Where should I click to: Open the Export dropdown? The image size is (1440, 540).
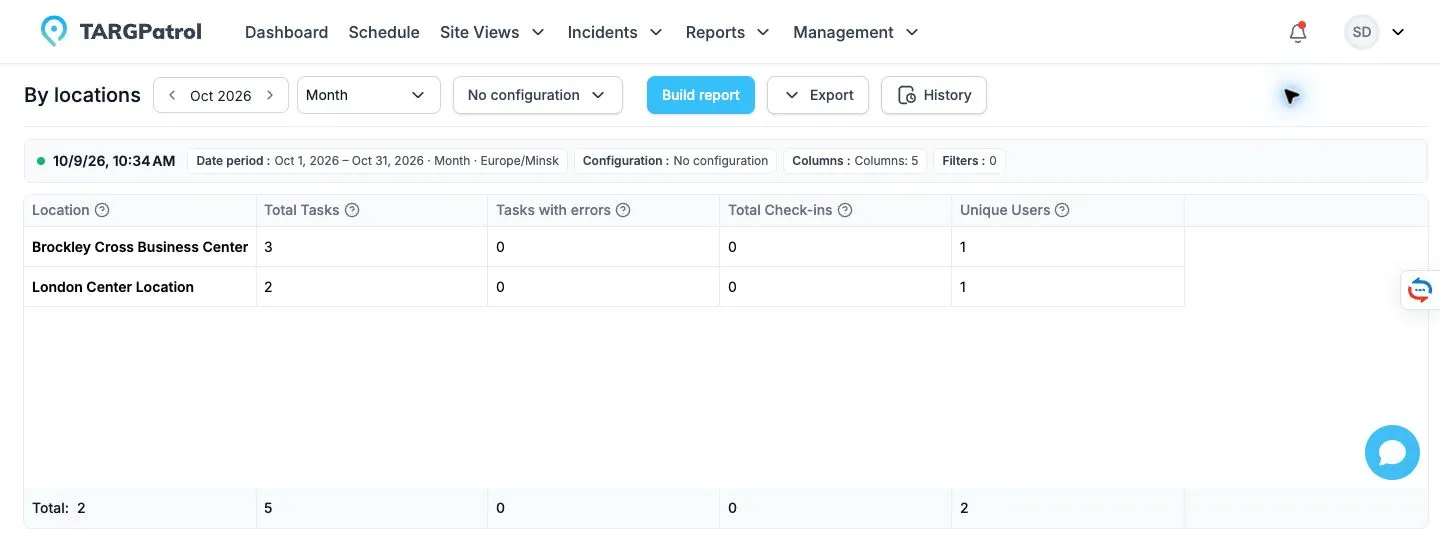[x=818, y=95]
